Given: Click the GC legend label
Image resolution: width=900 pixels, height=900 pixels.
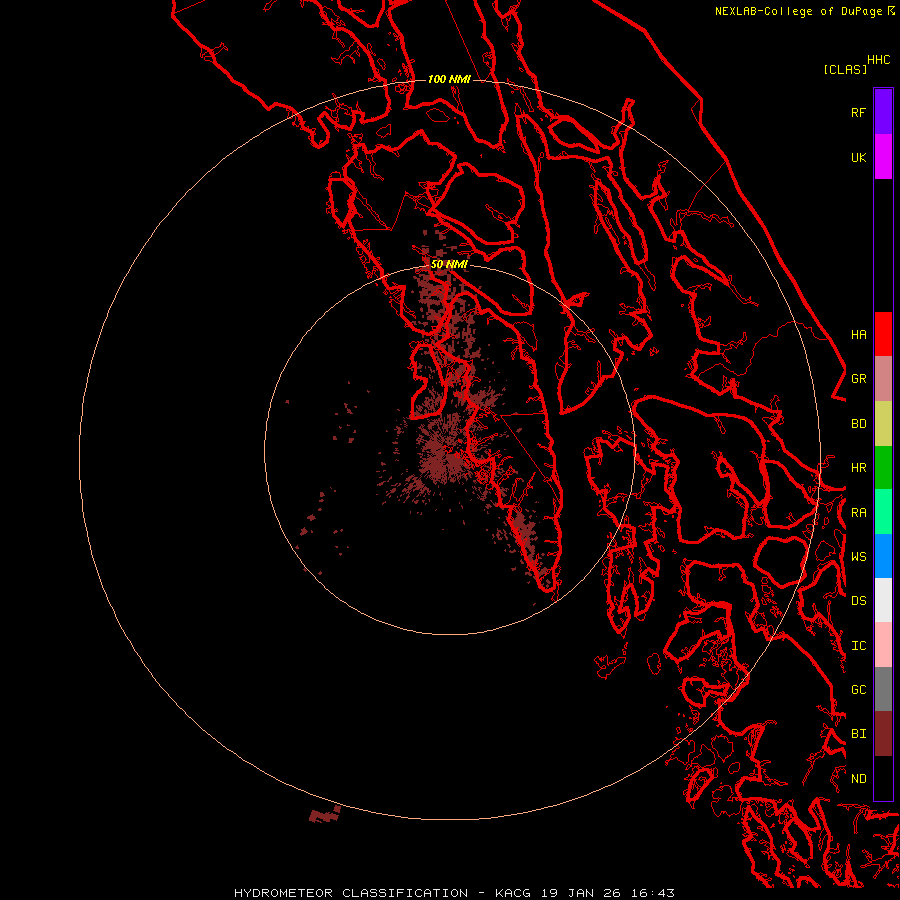Looking at the screenshot, I should pos(858,689).
